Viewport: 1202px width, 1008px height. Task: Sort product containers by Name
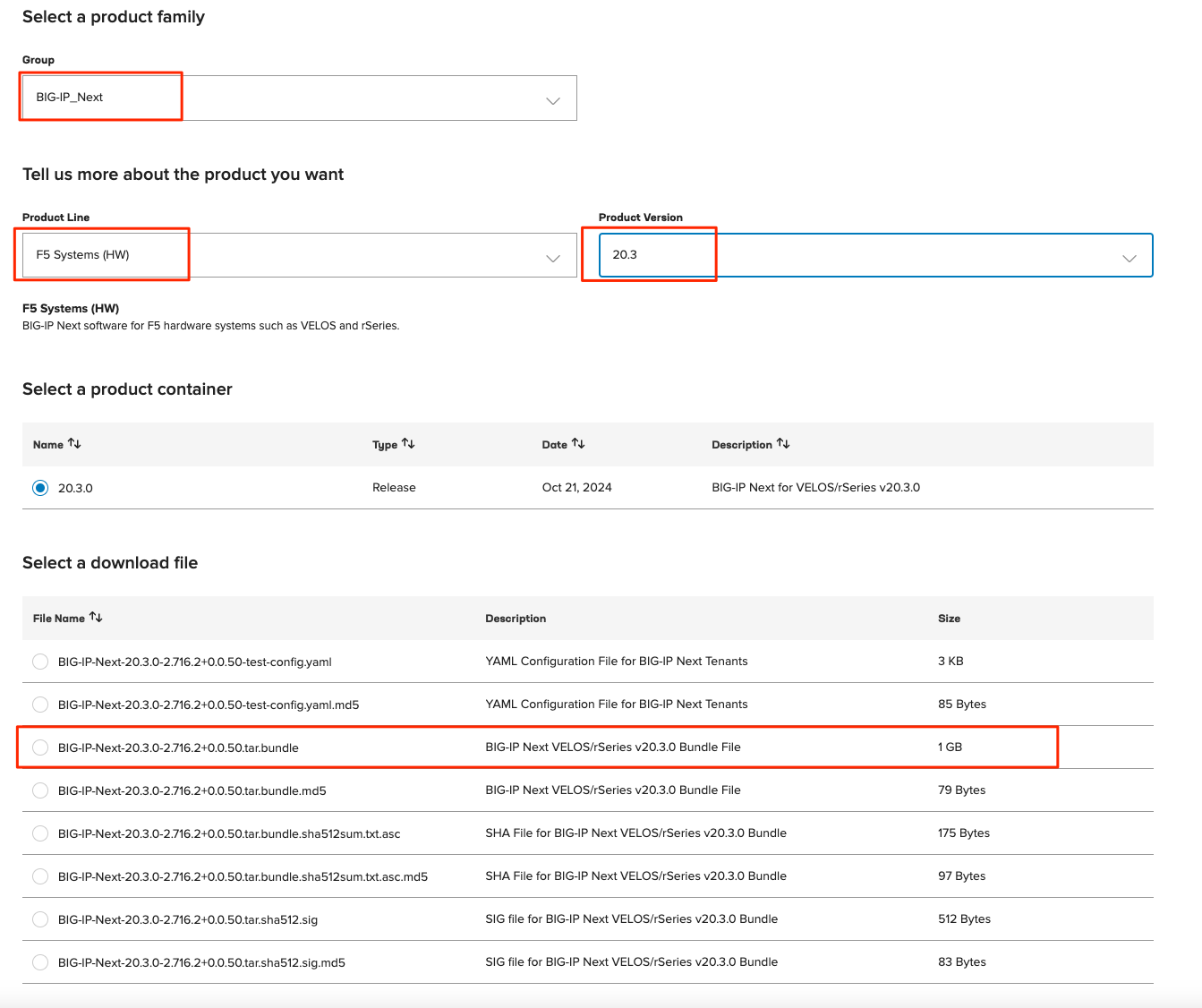pyautogui.click(x=74, y=444)
